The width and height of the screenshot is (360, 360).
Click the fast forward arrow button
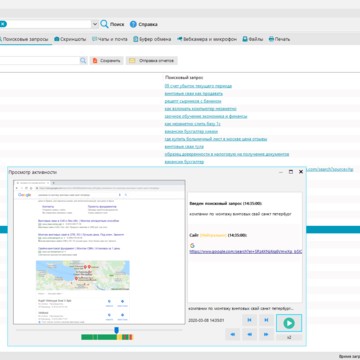coord(266,334)
